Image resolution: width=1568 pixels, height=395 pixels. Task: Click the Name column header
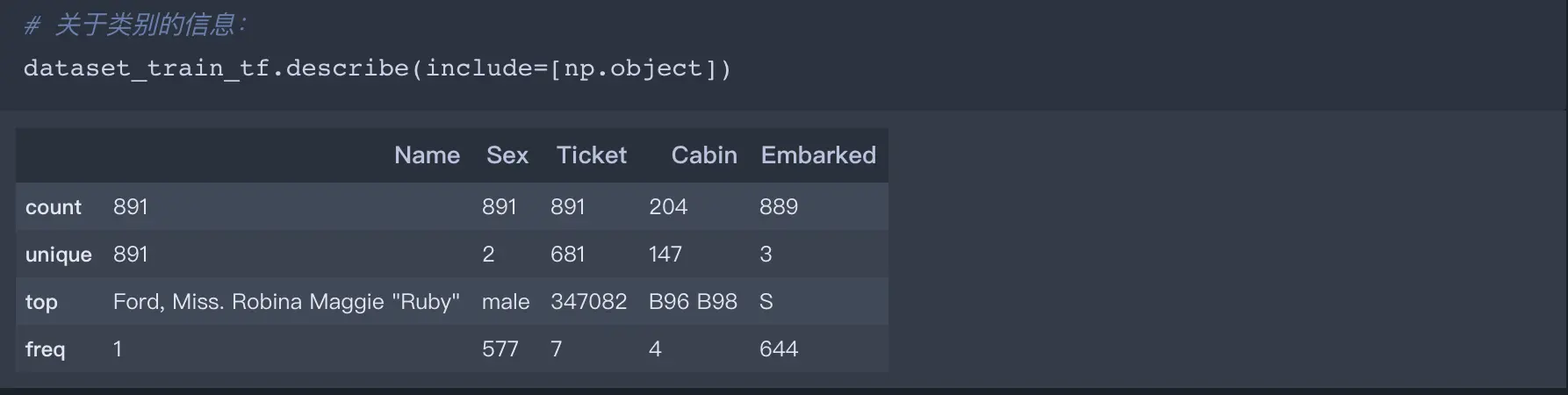[427, 155]
